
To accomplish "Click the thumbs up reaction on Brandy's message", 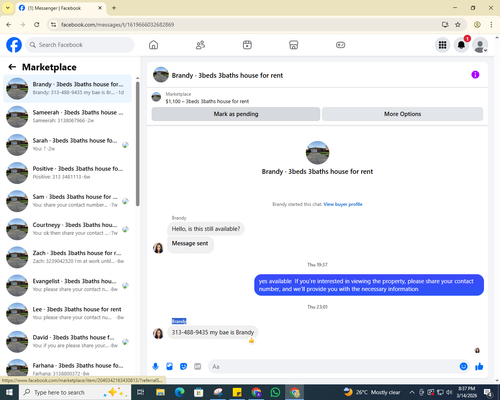I will pyautogui.click(x=251, y=340).
